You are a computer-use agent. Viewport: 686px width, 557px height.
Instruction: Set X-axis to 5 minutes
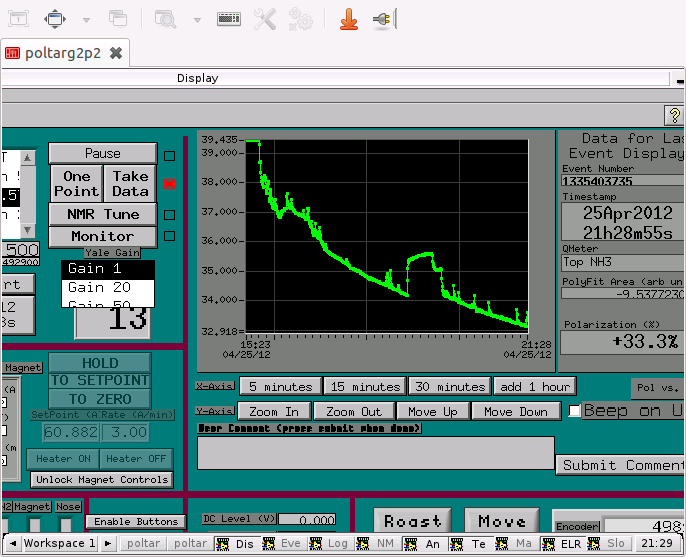point(280,387)
